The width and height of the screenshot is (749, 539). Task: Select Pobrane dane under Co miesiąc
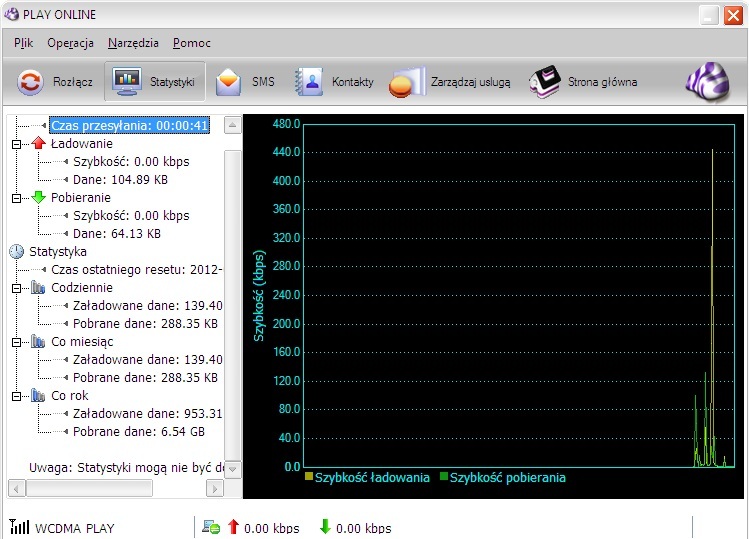point(145,378)
